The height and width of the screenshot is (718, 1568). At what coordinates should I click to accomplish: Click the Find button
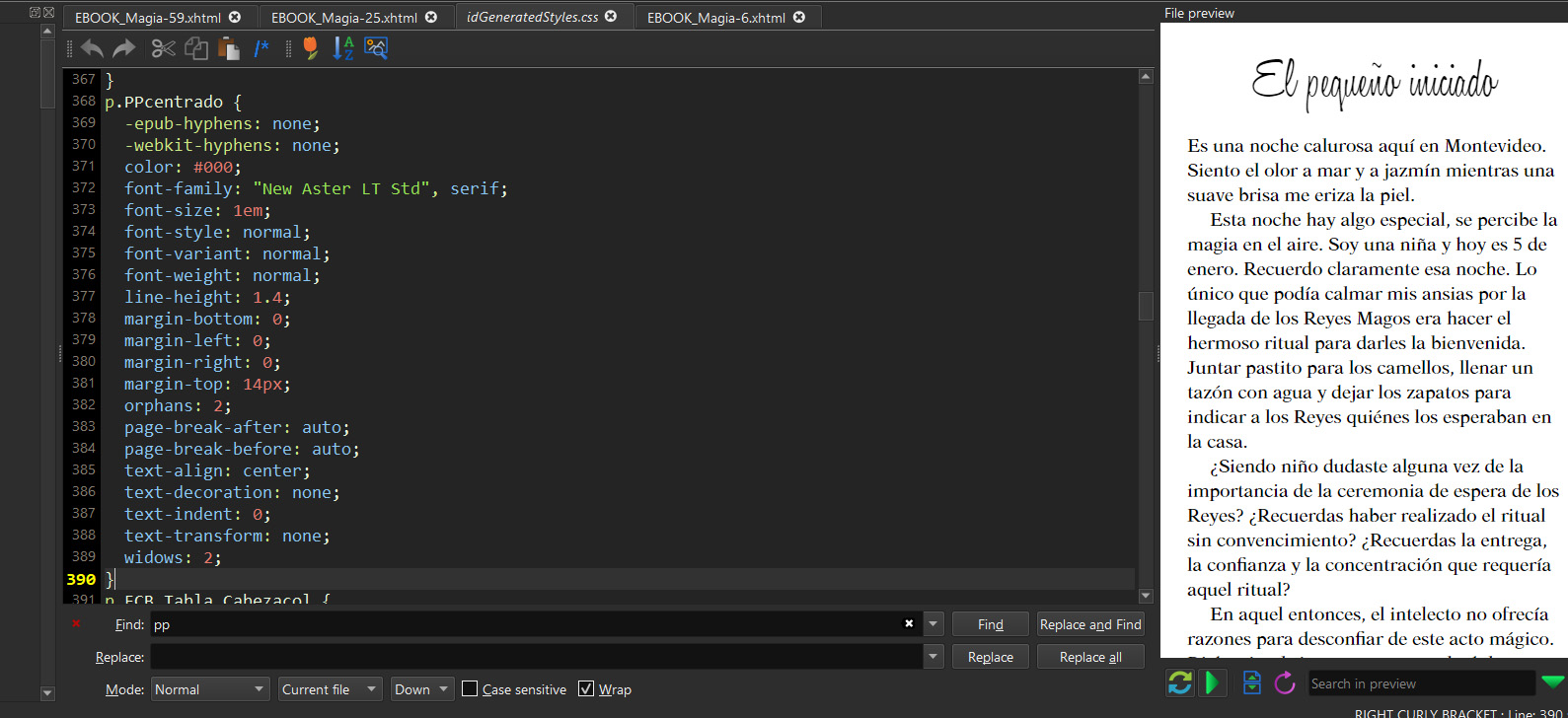click(991, 624)
